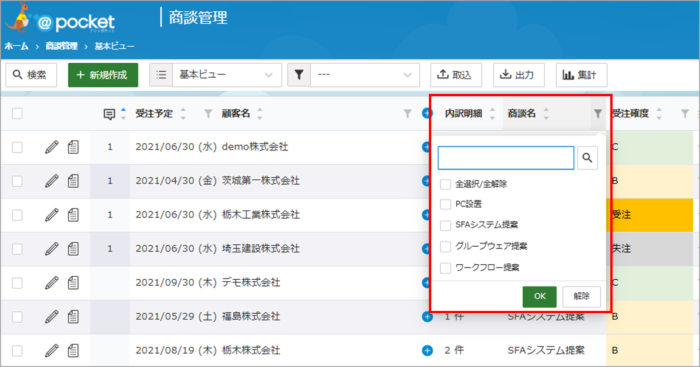This screenshot has height=367, width=700.
Task: Click the comment column header icon
Action: coord(109,114)
